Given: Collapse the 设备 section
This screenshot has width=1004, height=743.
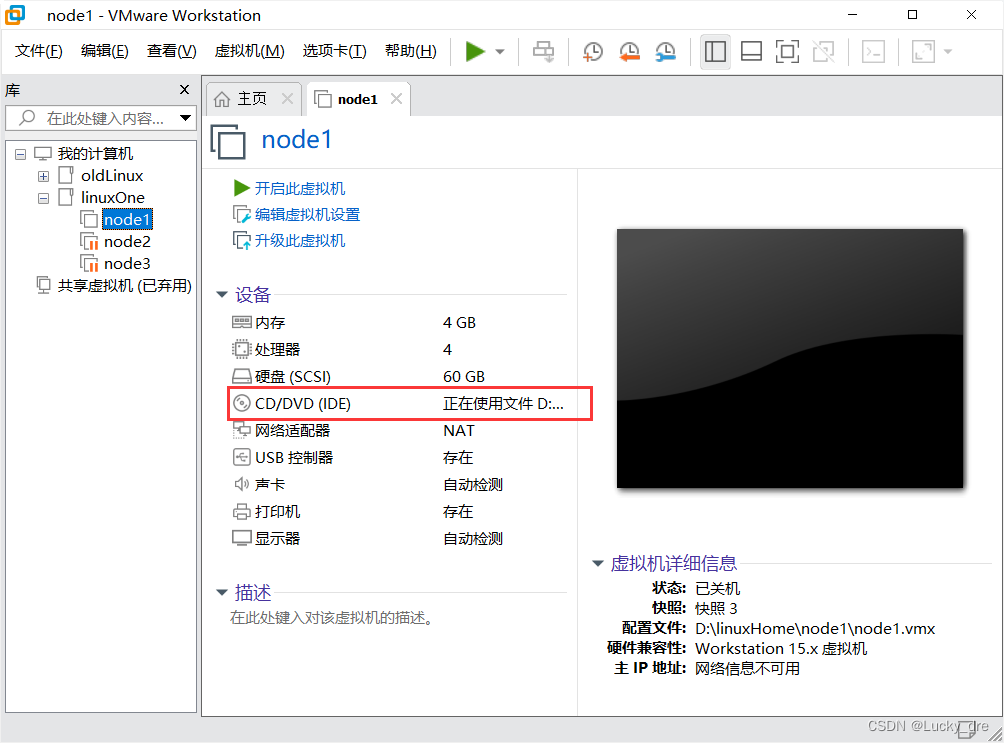Looking at the screenshot, I should (x=222, y=295).
